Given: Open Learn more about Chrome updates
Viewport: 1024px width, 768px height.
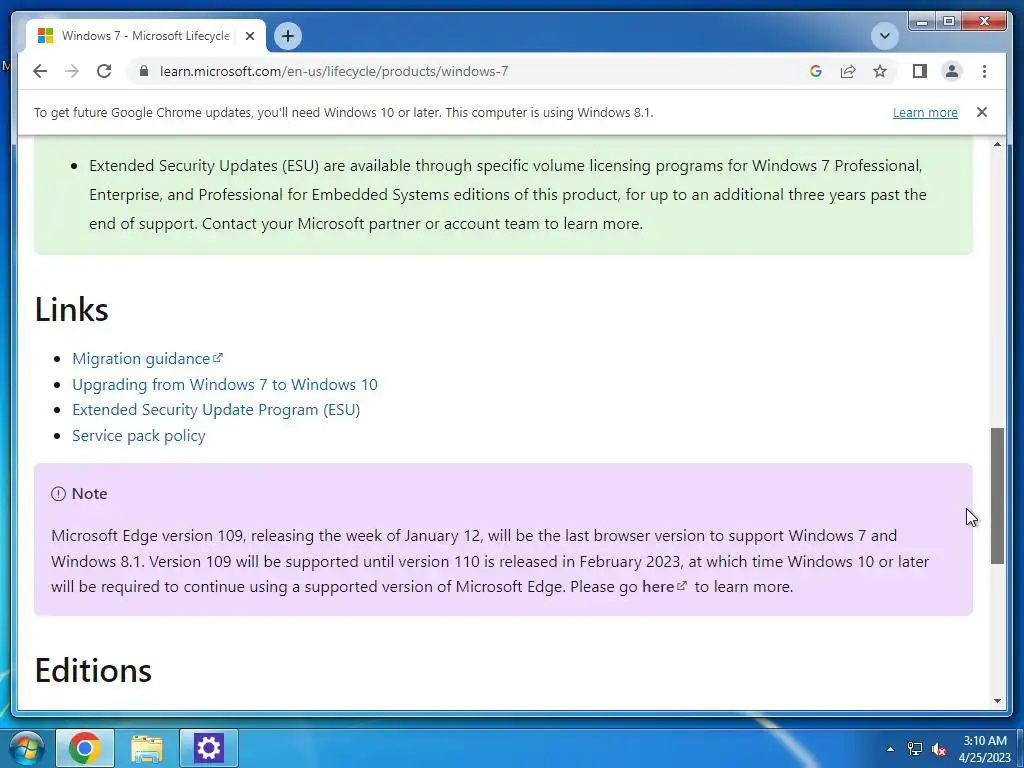Looking at the screenshot, I should 925,112.
